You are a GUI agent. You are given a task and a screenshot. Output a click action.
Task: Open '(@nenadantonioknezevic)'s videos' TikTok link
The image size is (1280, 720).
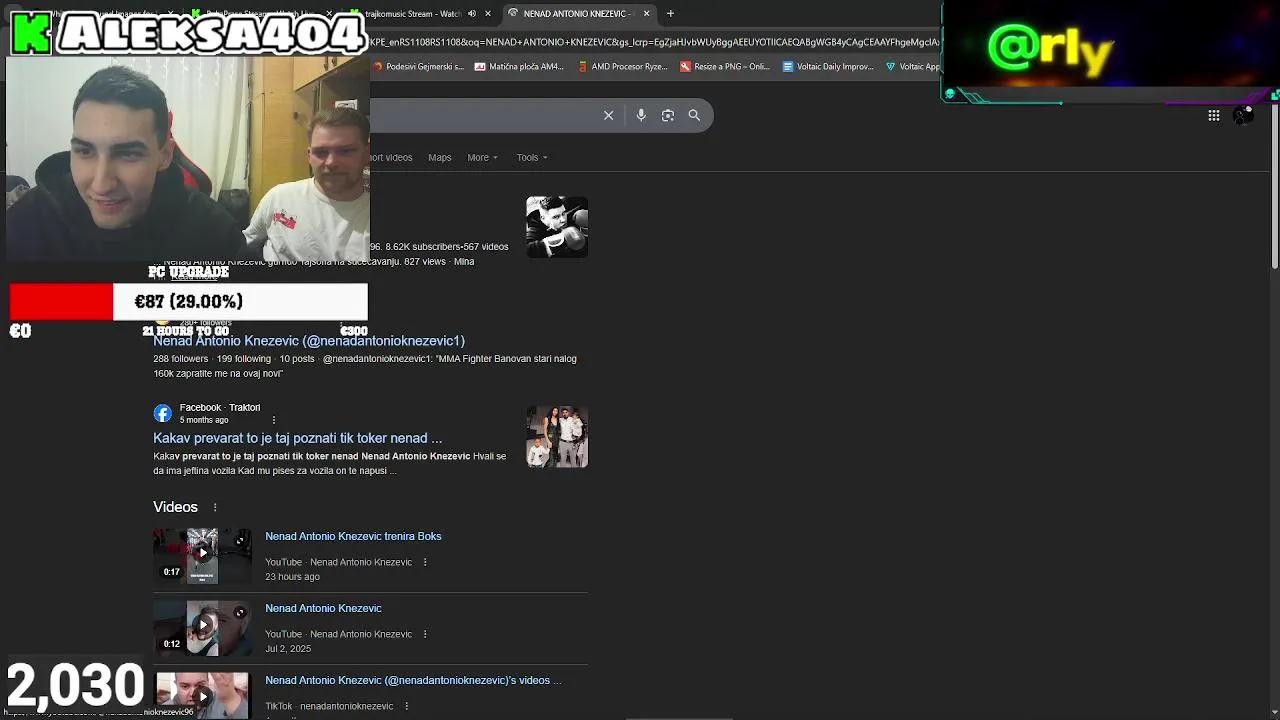click(x=413, y=680)
